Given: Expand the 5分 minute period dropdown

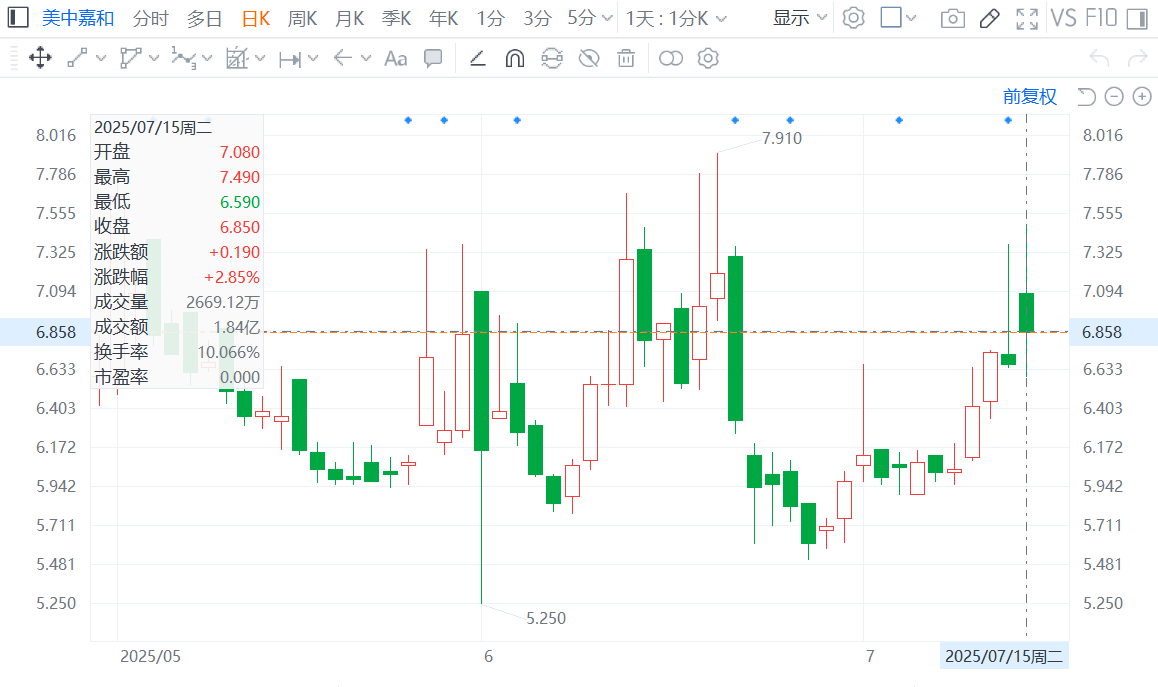Looking at the screenshot, I should [590, 18].
